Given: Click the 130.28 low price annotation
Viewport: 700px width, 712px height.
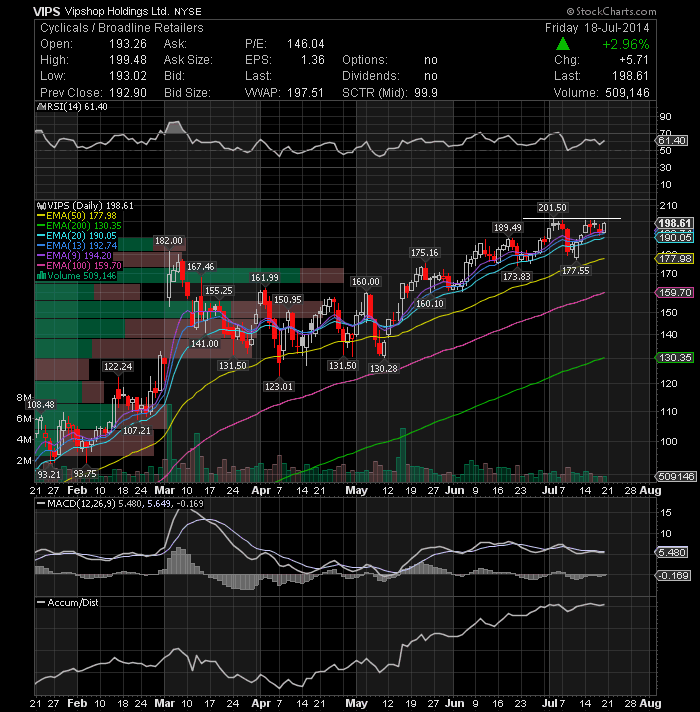Looking at the screenshot, I should [x=383, y=369].
